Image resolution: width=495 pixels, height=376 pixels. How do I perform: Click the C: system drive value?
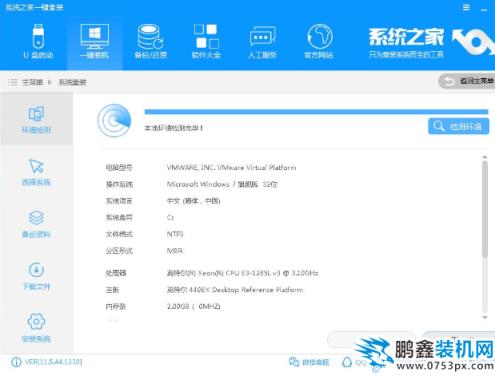click(170, 218)
